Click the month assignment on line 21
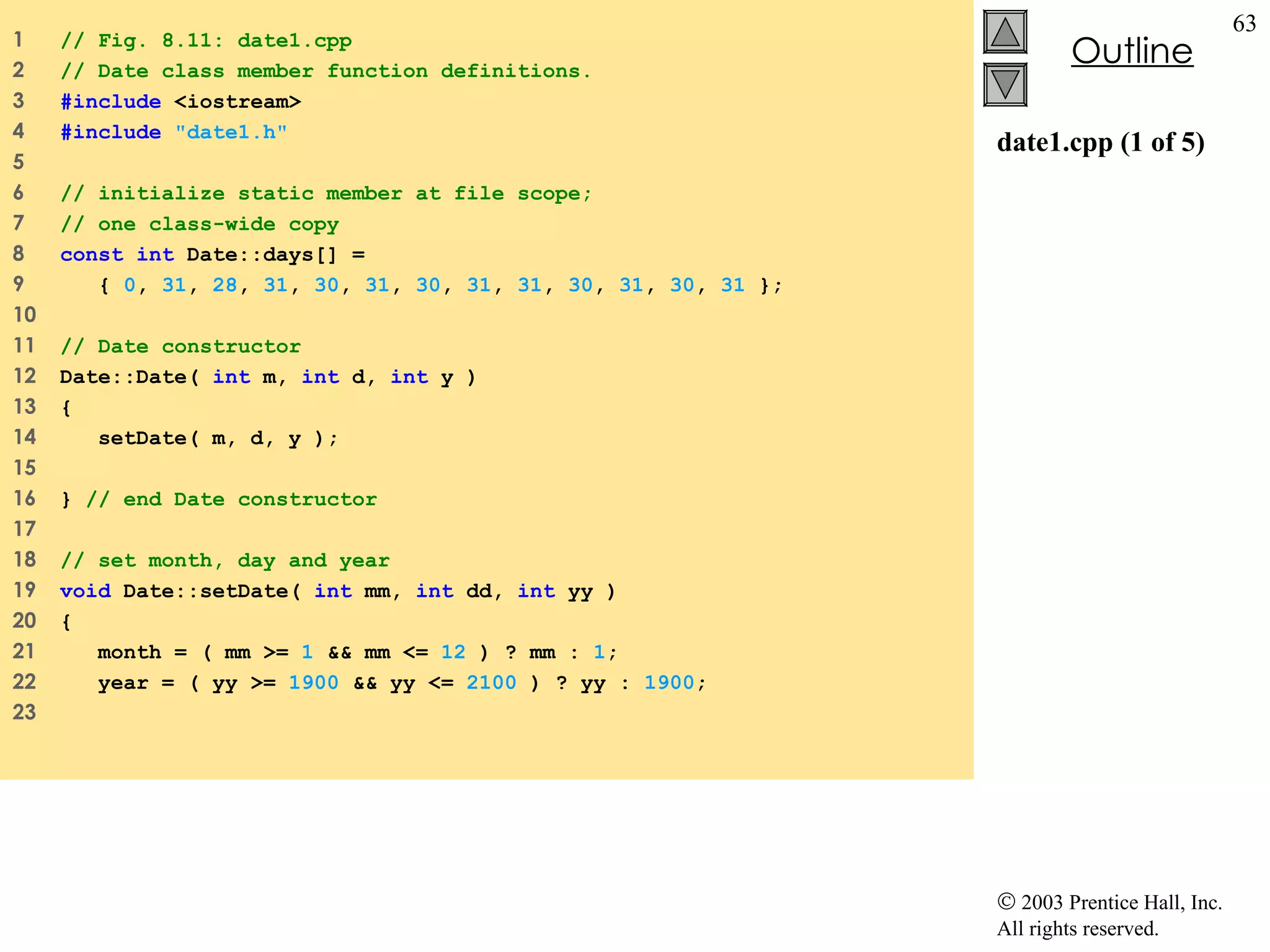The width and height of the screenshot is (1270, 952). click(x=357, y=652)
